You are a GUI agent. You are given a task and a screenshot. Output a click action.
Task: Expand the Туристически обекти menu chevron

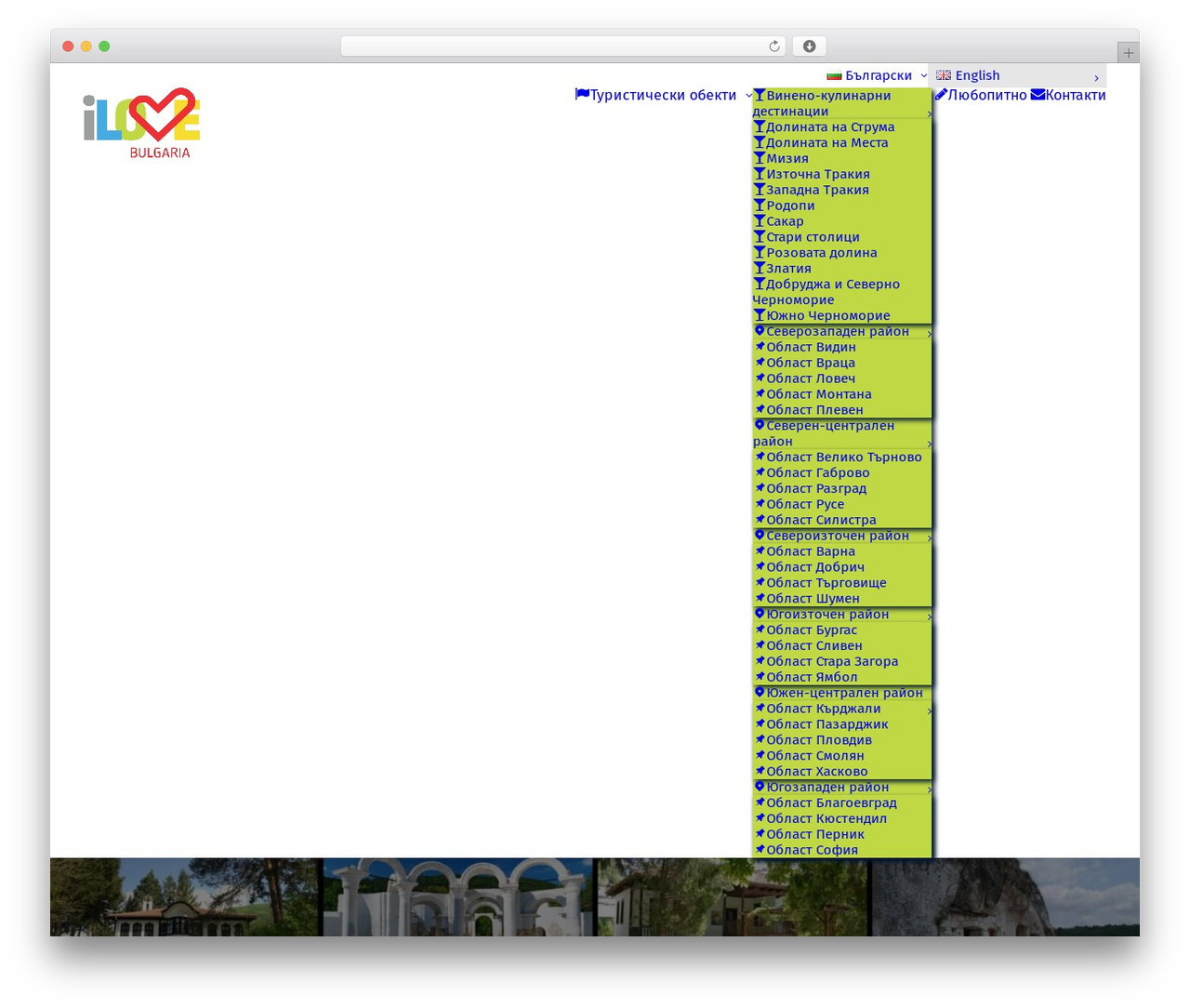[748, 95]
